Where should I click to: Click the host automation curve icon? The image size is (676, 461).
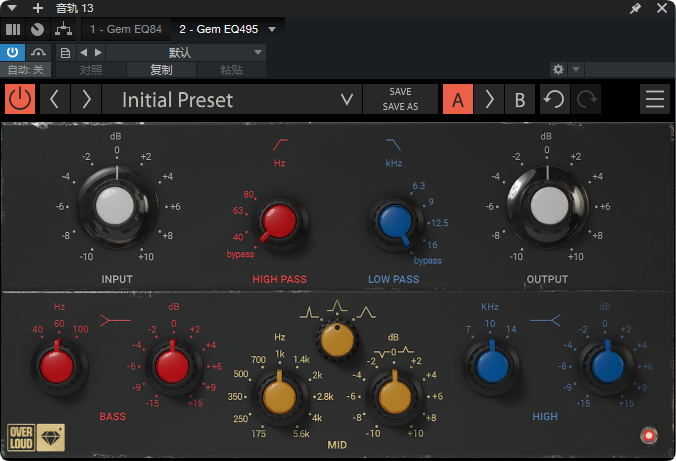pyautogui.click(x=38, y=53)
